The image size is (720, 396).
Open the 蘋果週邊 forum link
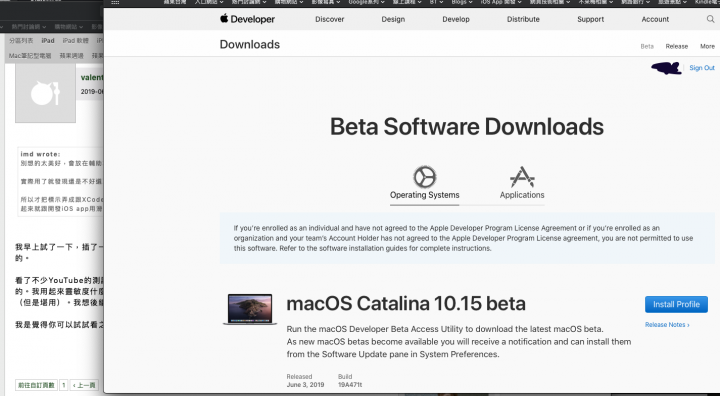(71, 56)
